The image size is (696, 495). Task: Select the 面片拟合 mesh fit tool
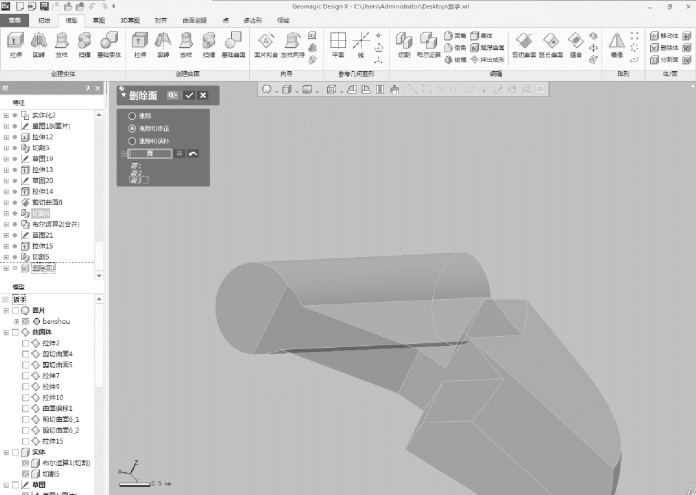point(264,43)
